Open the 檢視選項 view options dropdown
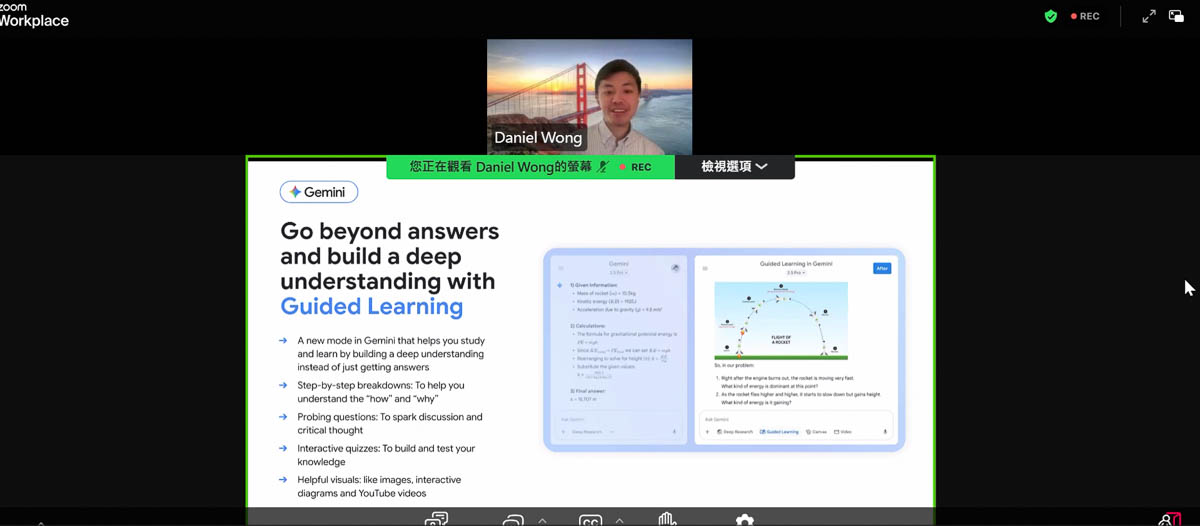1200x526 pixels. point(734,167)
